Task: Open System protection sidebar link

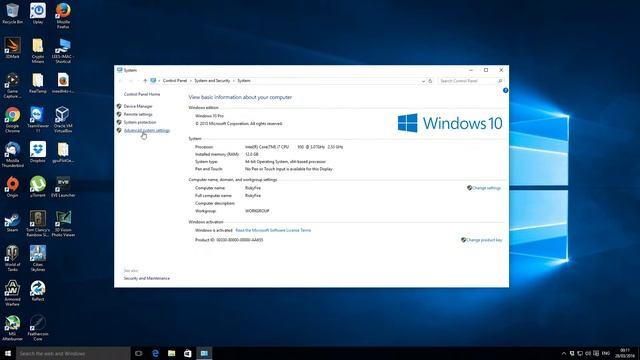Action: tap(140, 122)
